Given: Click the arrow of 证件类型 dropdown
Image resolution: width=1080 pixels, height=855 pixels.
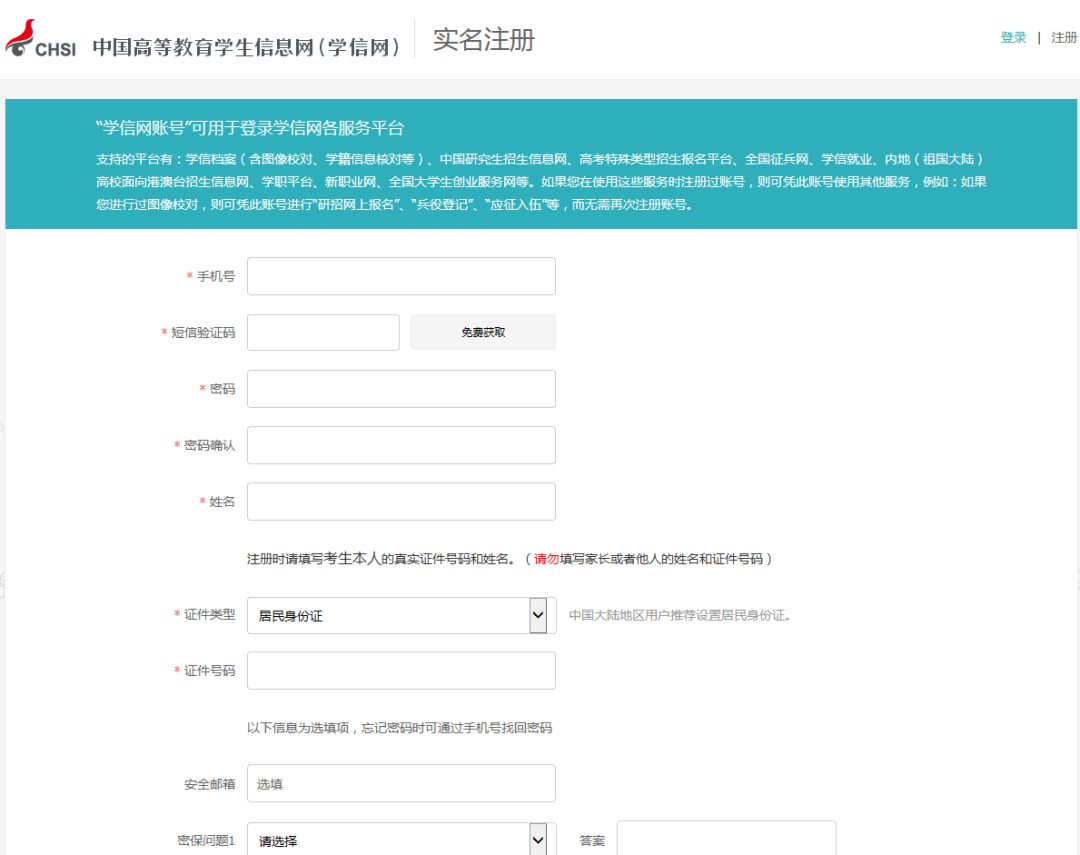Looking at the screenshot, I should 538,616.
